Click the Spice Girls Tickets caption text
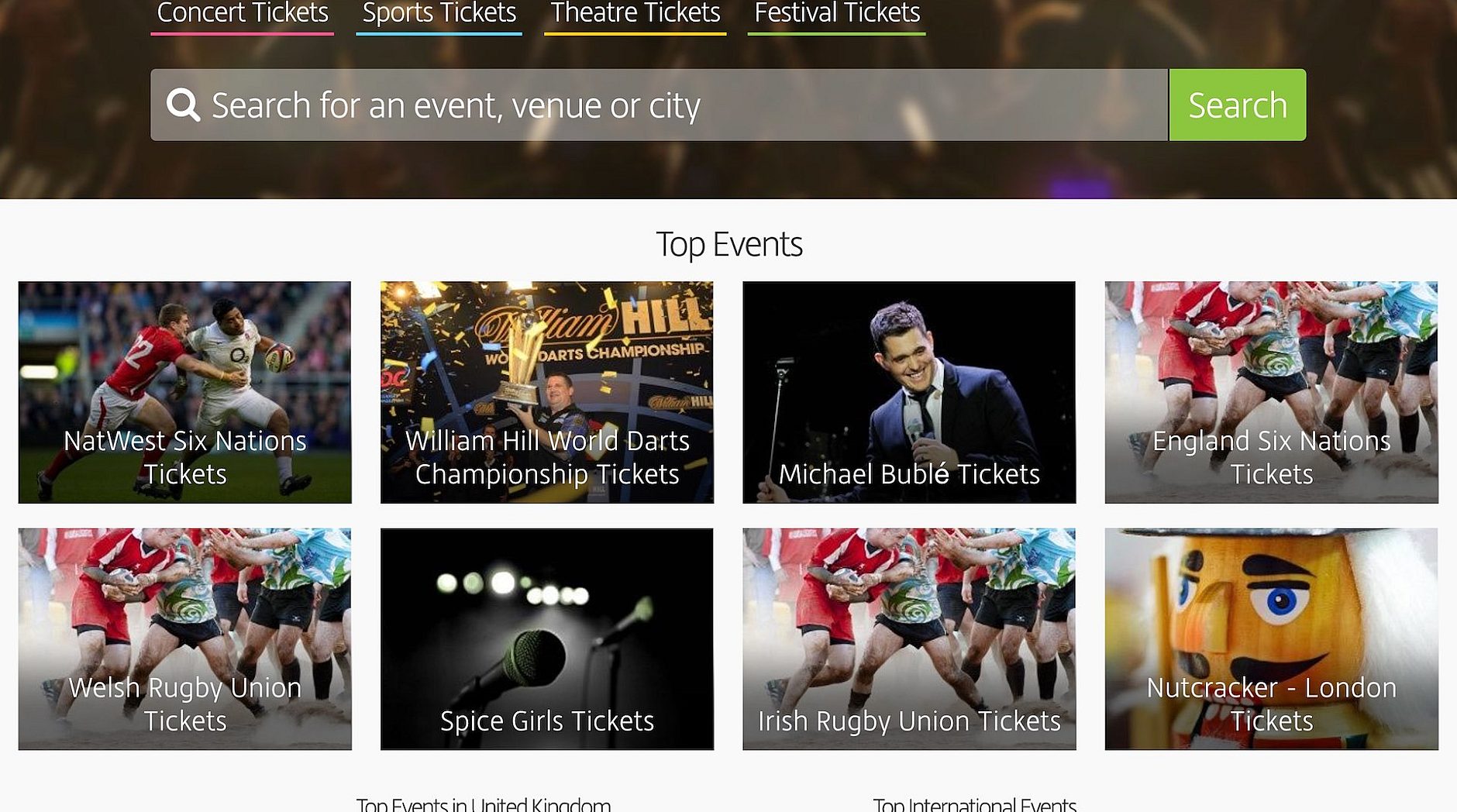Viewport: 1457px width, 812px height. [547, 721]
